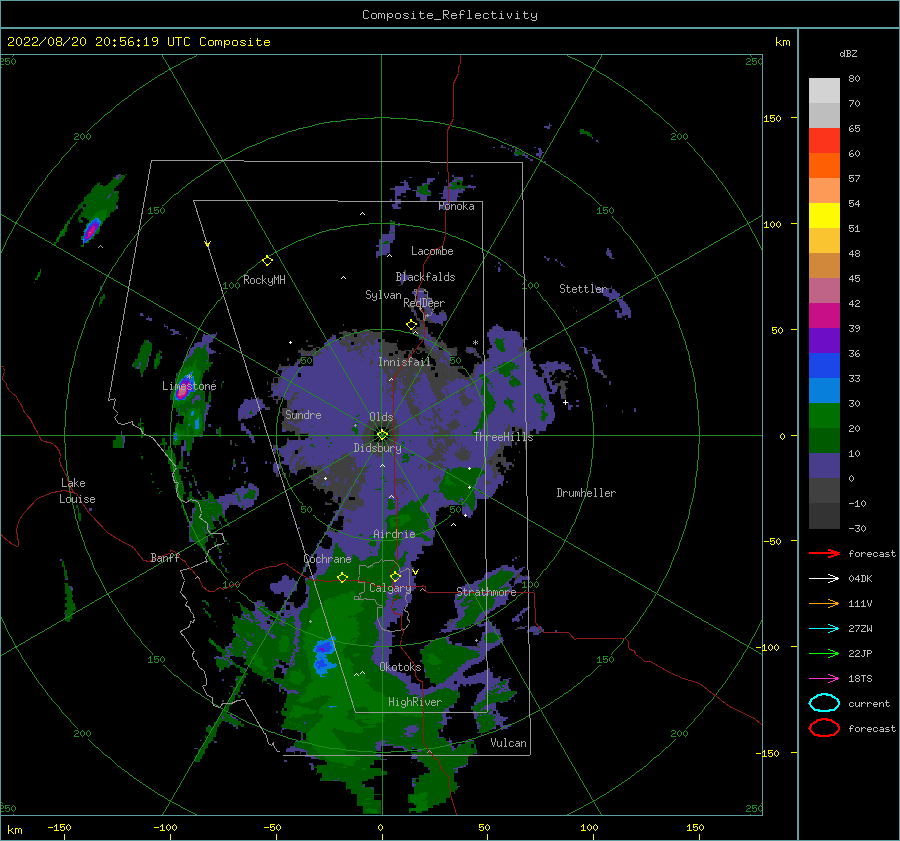Image resolution: width=900 pixels, height=841 pixels.
Task: Select the purple 0 dBZ color swatch
Action: coord(824,465)
